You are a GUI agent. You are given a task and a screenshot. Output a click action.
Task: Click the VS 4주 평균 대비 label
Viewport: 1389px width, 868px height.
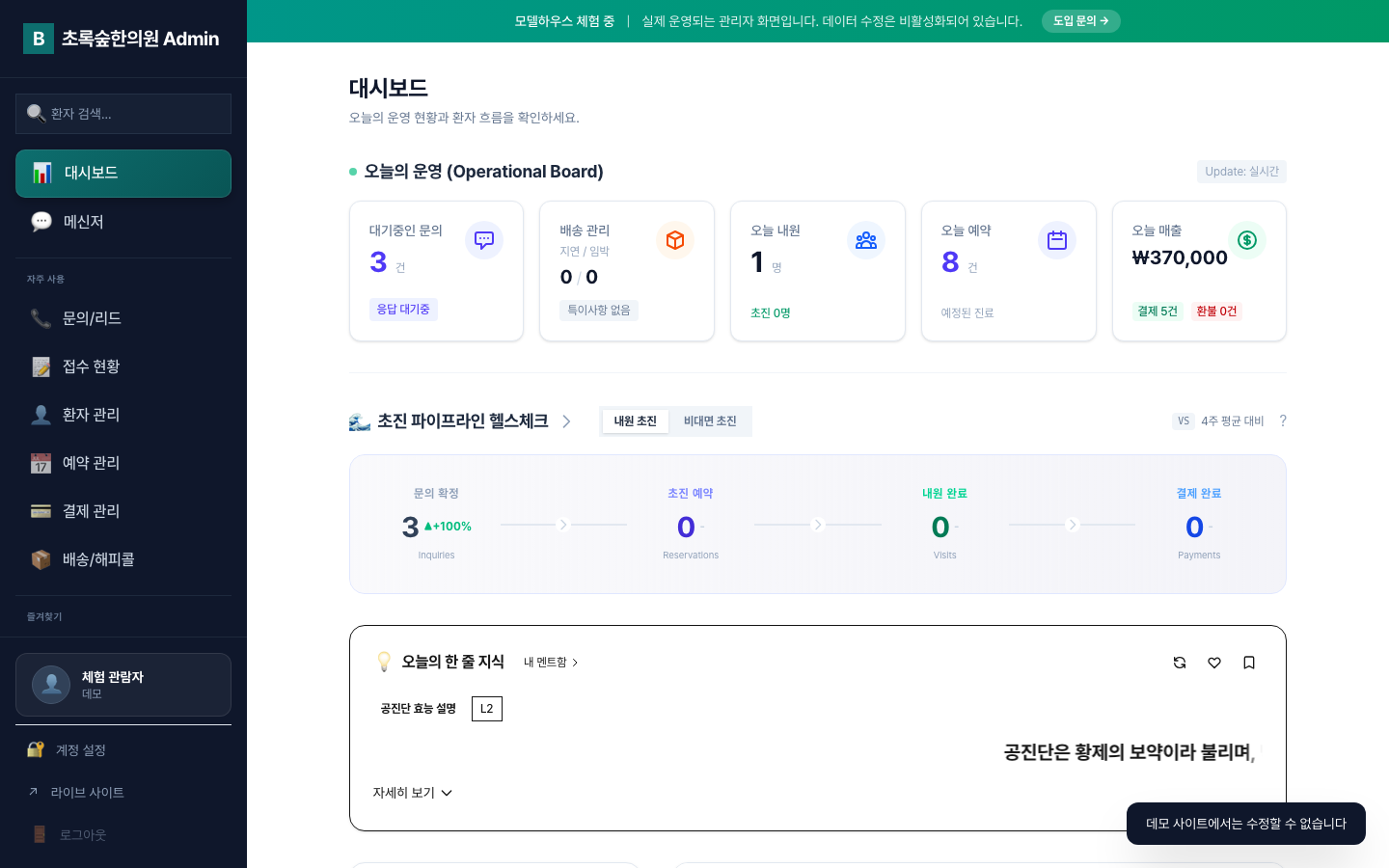pos(1218,421)
